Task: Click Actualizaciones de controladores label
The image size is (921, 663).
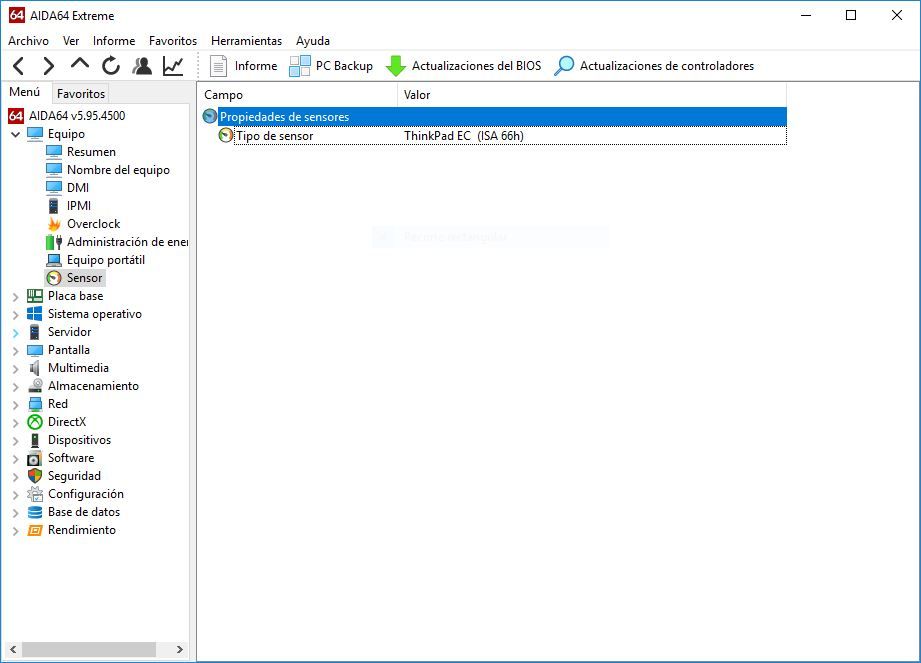Action: (x=667, y=66)
